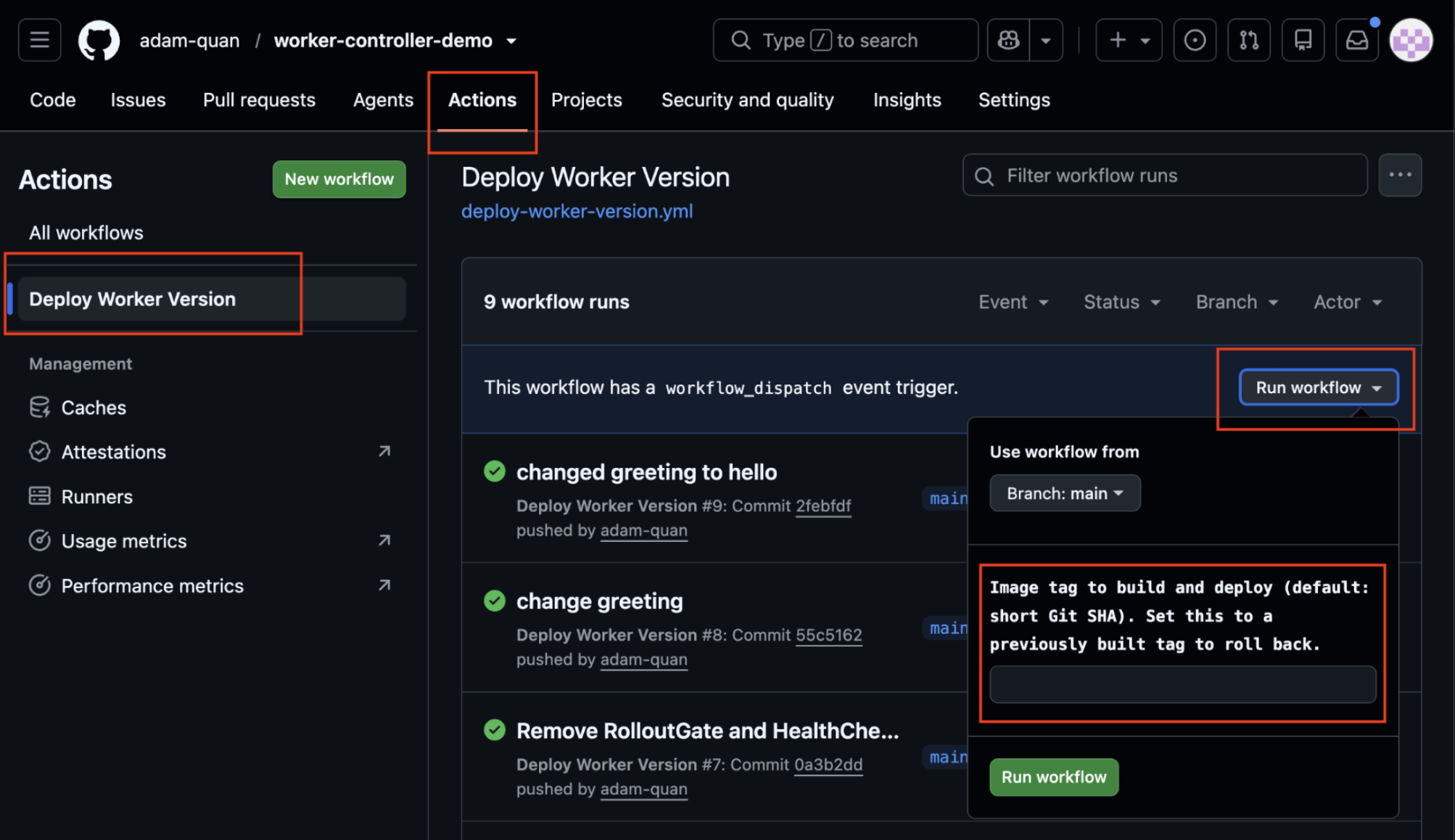Click success check icon for run #8
Image resolution: width=1455 pixels, height=840 pixels.
[495, 601]
